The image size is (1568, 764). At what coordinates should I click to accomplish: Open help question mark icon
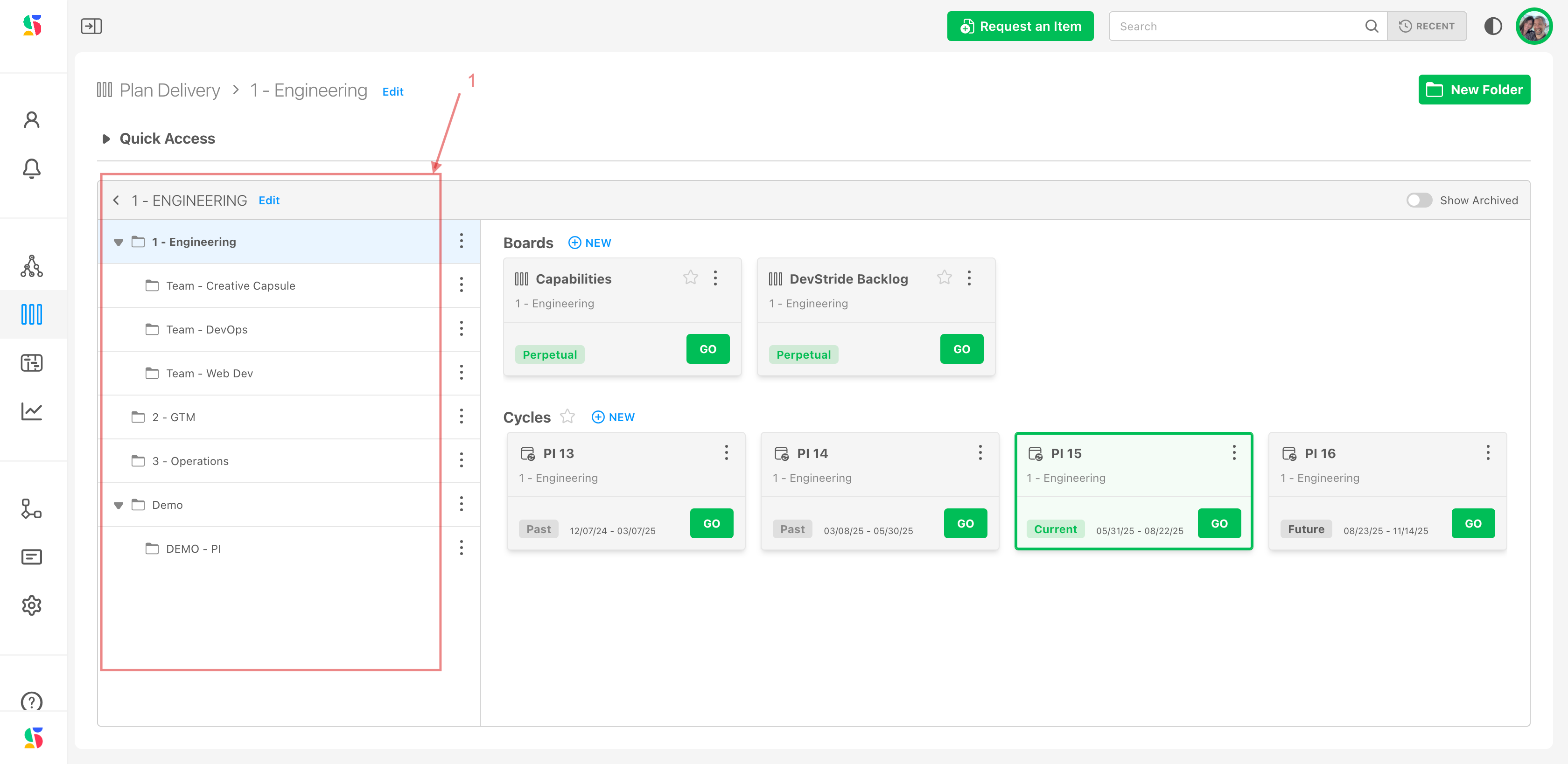click(32, 701)
